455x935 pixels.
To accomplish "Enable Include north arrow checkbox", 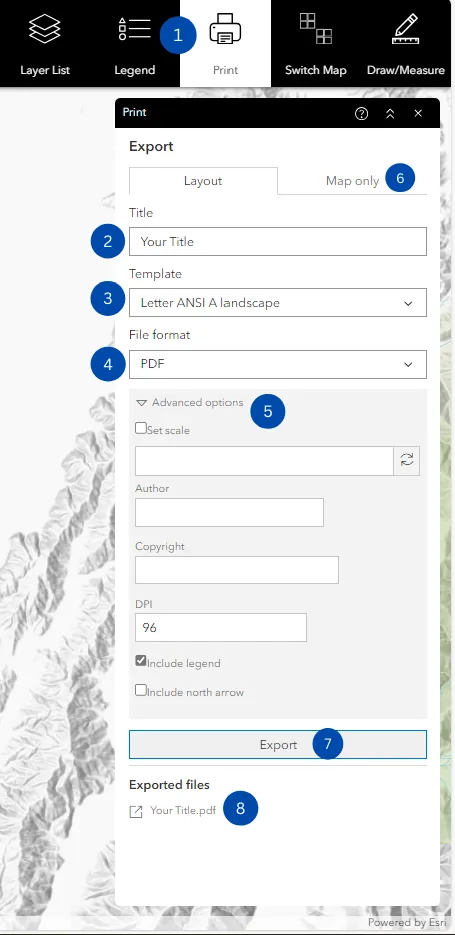I will pos(141,690).
